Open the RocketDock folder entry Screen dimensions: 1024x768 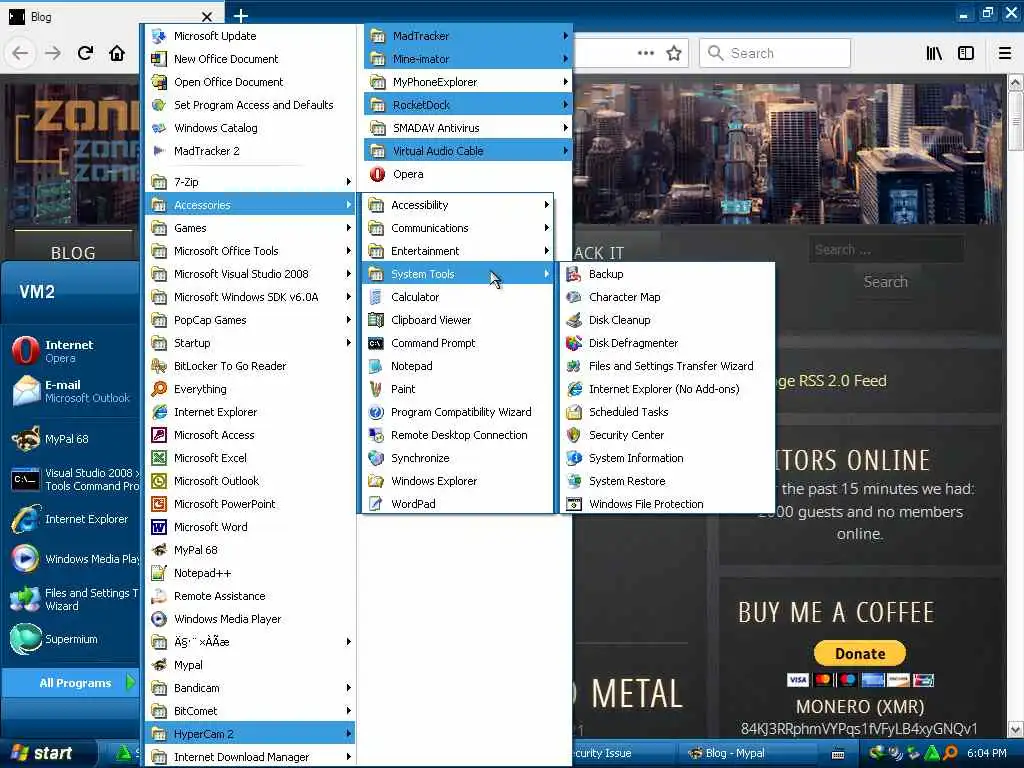(x=468, y=105)
